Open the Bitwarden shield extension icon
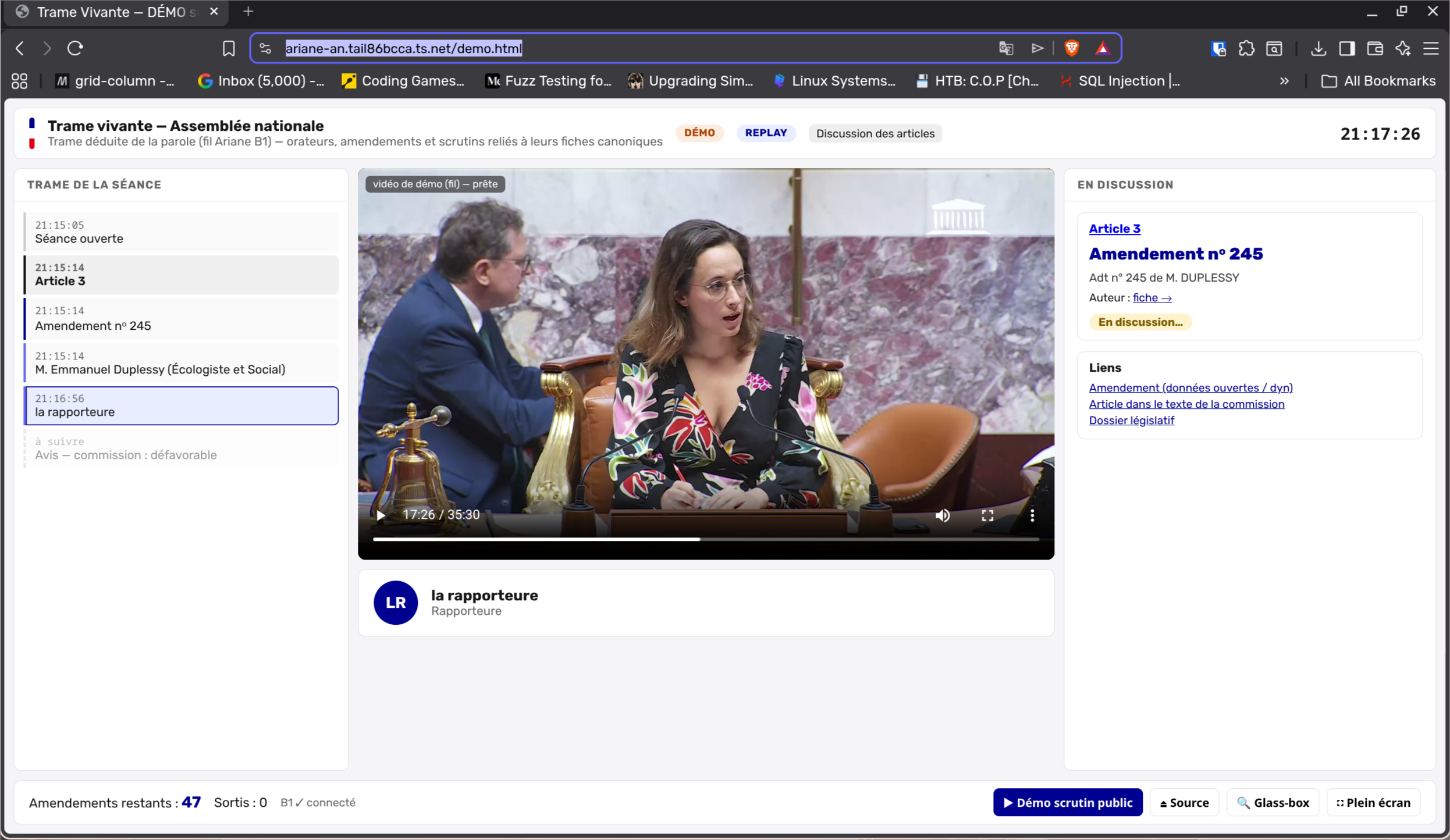This screenshot has height=840, width=1450. 1218,48
